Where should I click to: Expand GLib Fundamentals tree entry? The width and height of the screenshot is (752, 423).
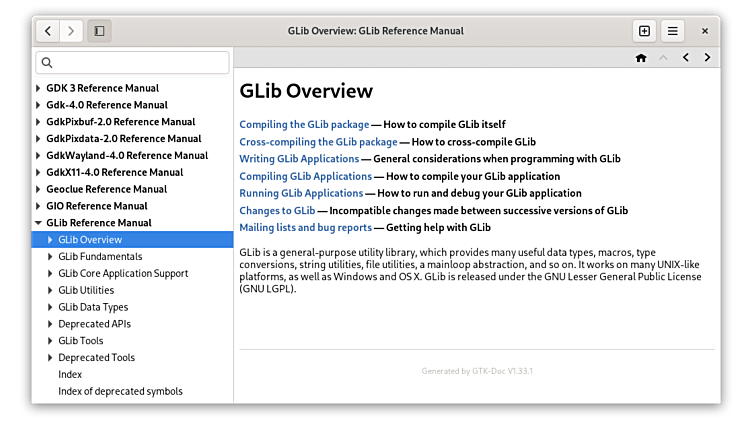[50, 257]
